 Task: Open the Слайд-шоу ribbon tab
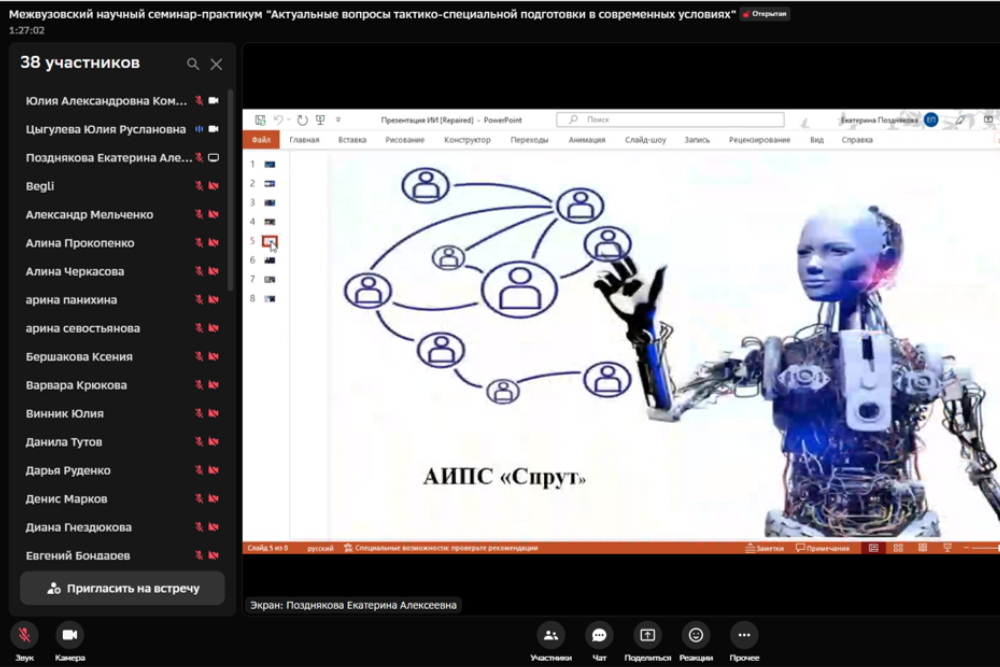pos(645,140)
